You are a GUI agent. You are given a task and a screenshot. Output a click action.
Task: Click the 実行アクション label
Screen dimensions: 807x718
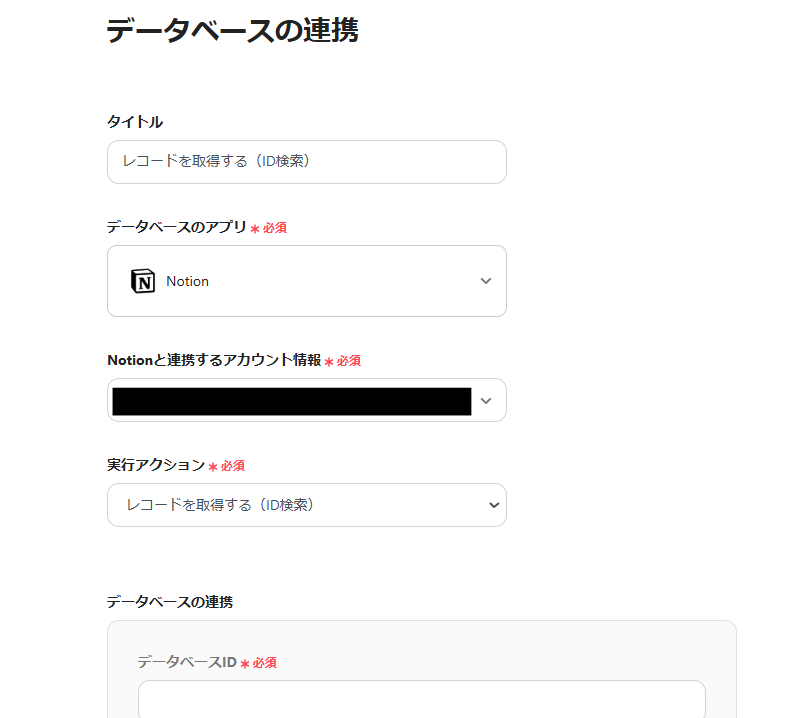155,465
